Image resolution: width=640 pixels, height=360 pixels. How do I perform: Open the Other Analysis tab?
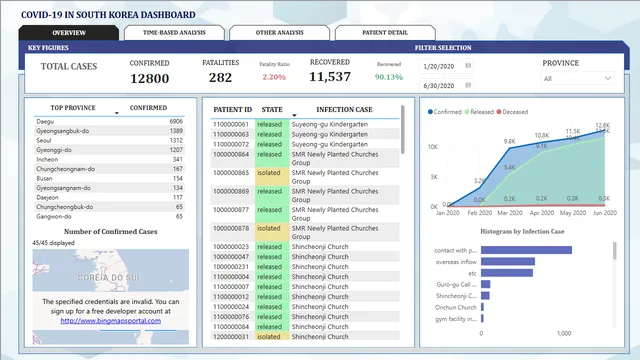click(280, 33)
